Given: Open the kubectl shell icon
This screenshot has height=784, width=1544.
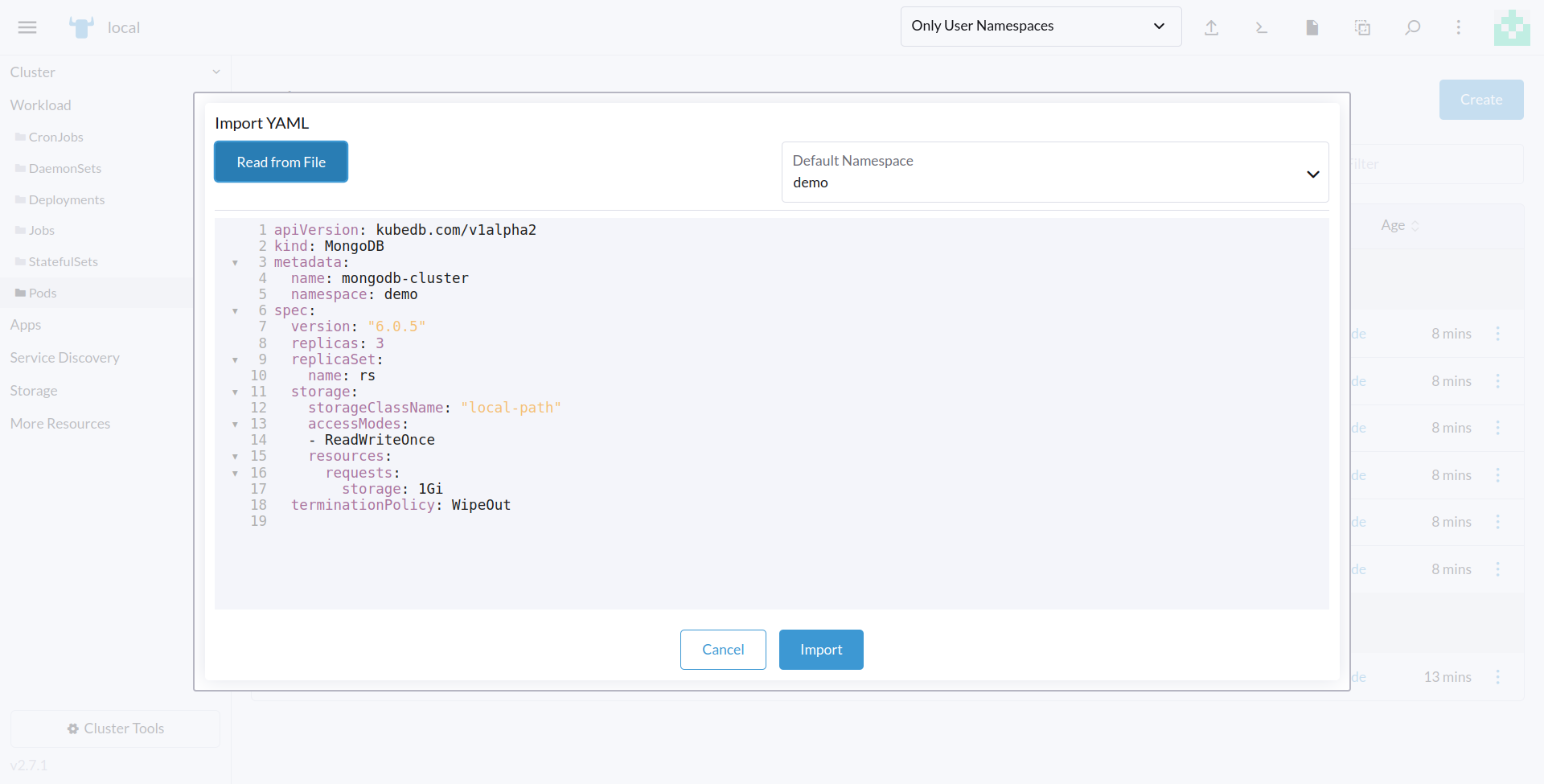Looking at the screenshot, I should pos(1261,27).
